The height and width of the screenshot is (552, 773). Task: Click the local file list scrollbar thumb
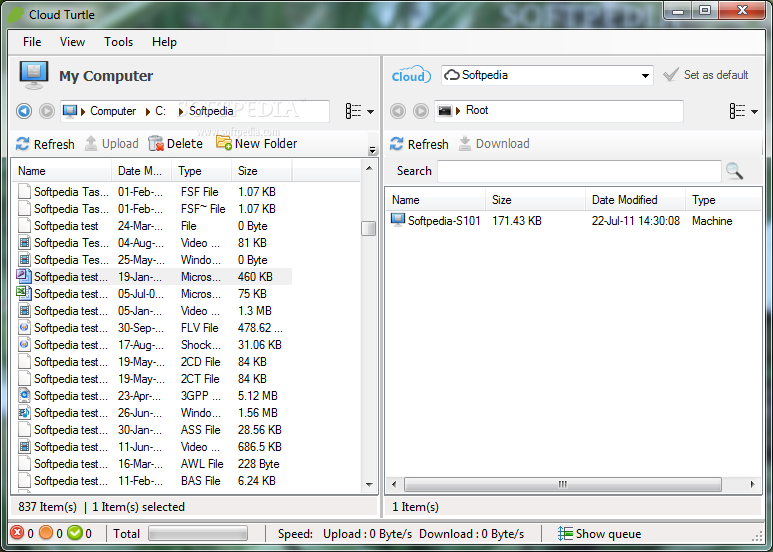point(368,228)
